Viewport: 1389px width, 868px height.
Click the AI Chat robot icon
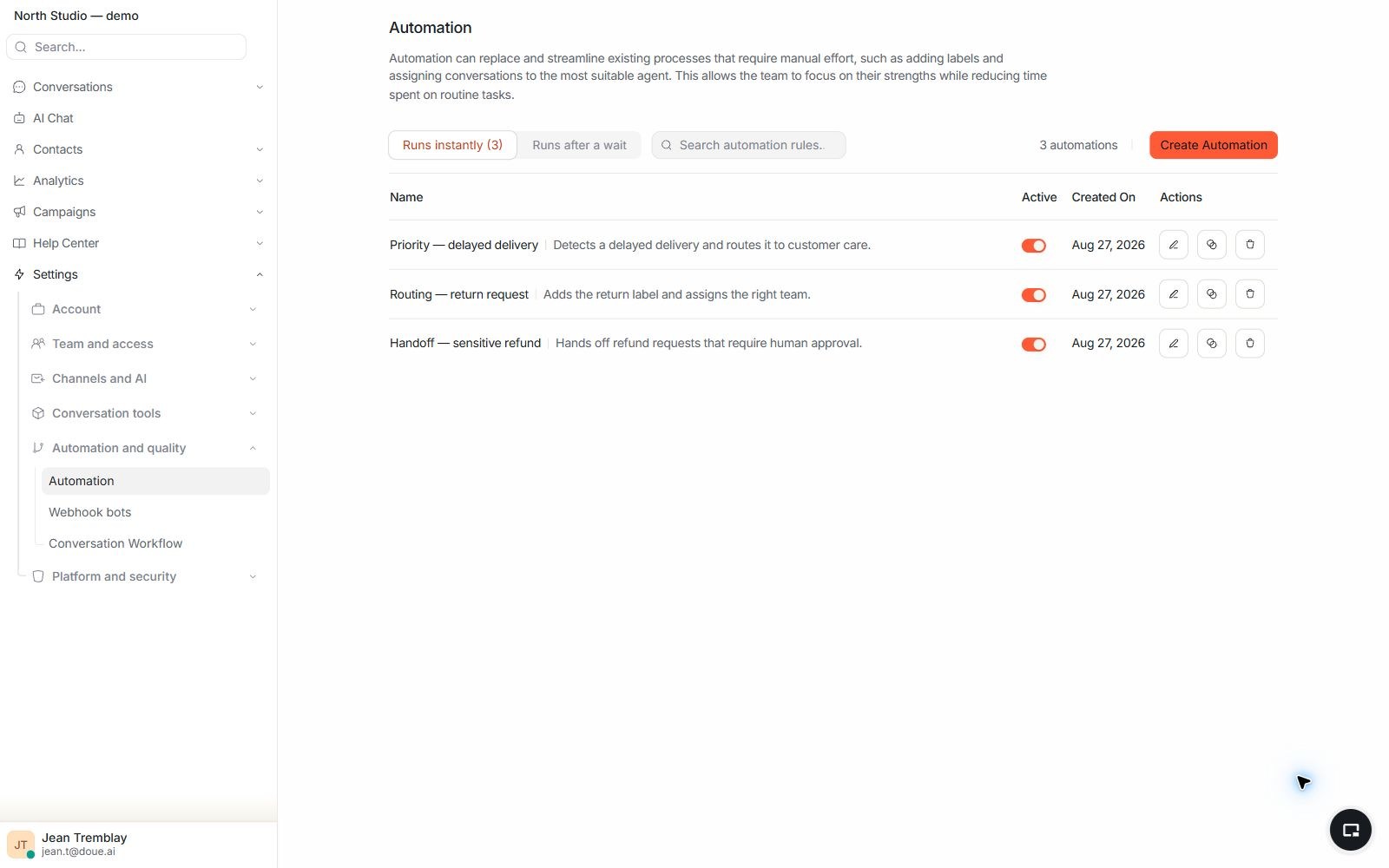[x=19, y=118]
